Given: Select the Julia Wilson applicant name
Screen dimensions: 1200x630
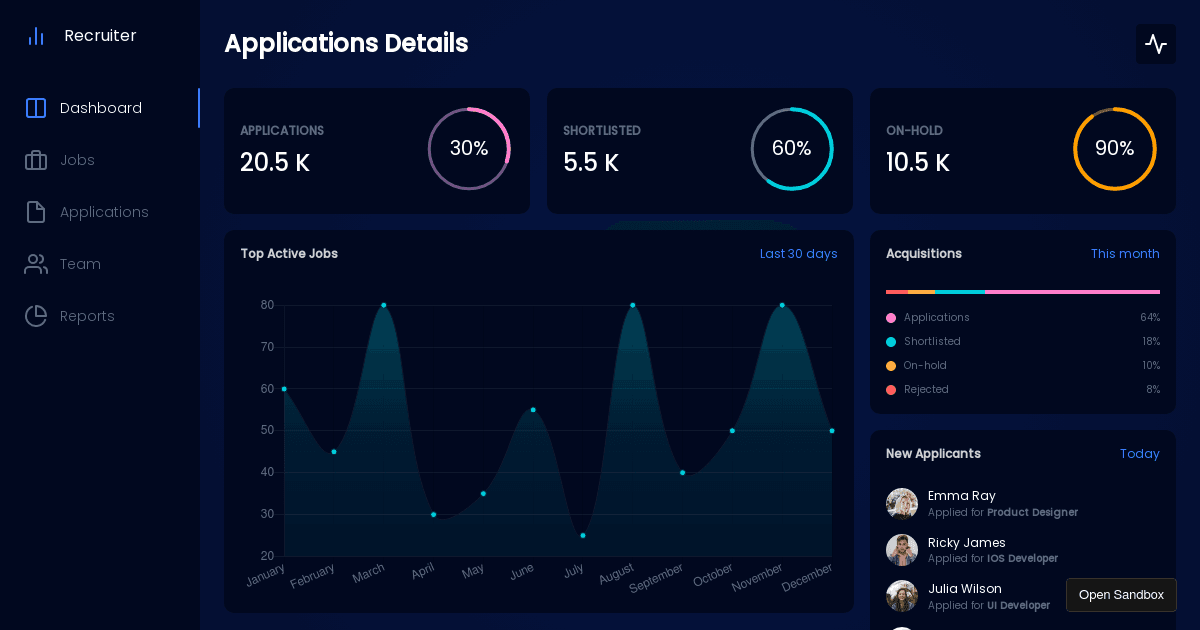Looking at the screenshot, I should [x=964, y=589].
